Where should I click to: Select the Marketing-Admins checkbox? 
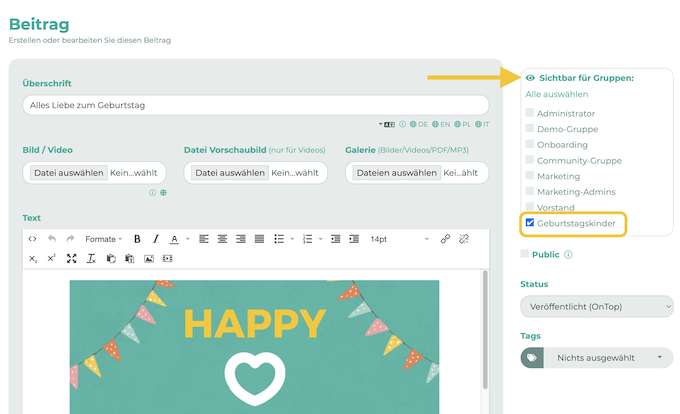530,191
